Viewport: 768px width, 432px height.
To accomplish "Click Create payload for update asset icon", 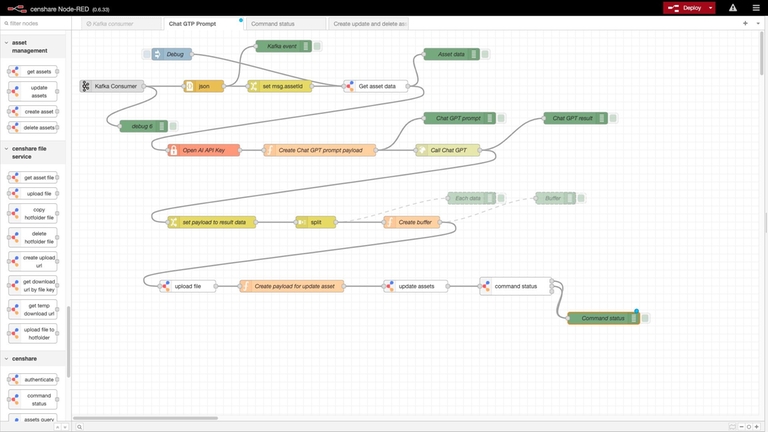I will (x=245, y=286).
